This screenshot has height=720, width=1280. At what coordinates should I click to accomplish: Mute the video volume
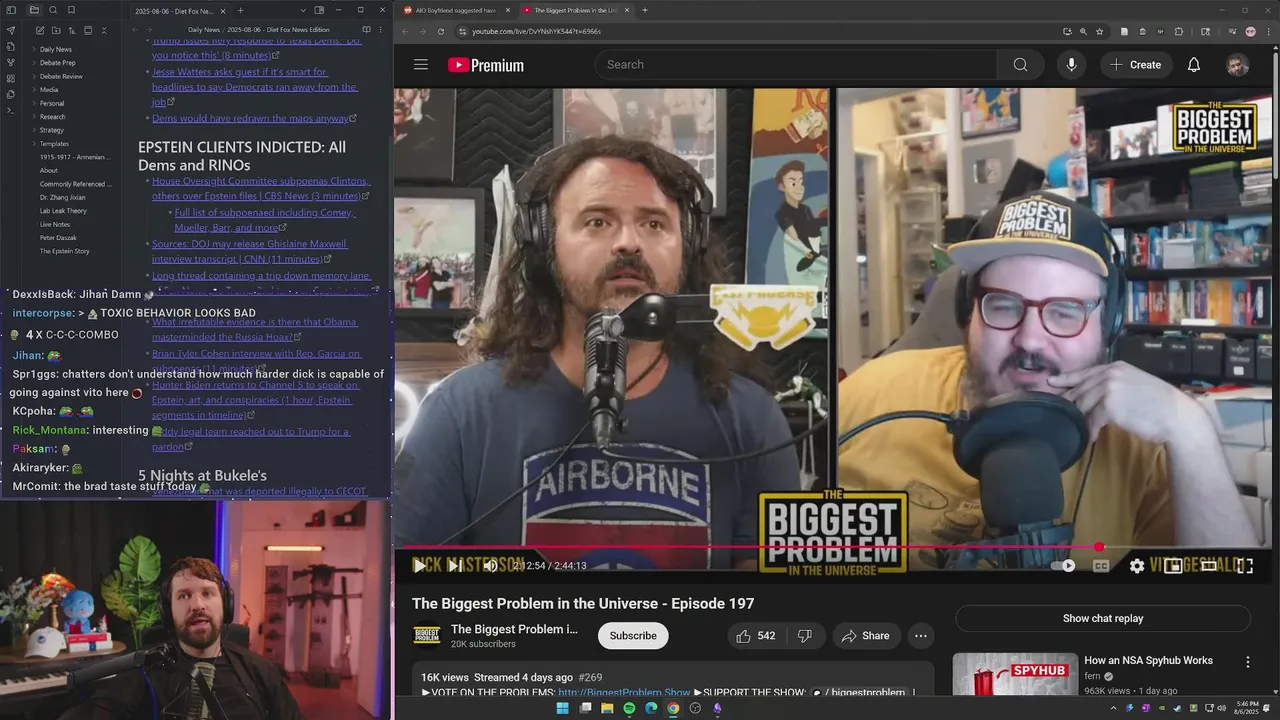[490, 566]
